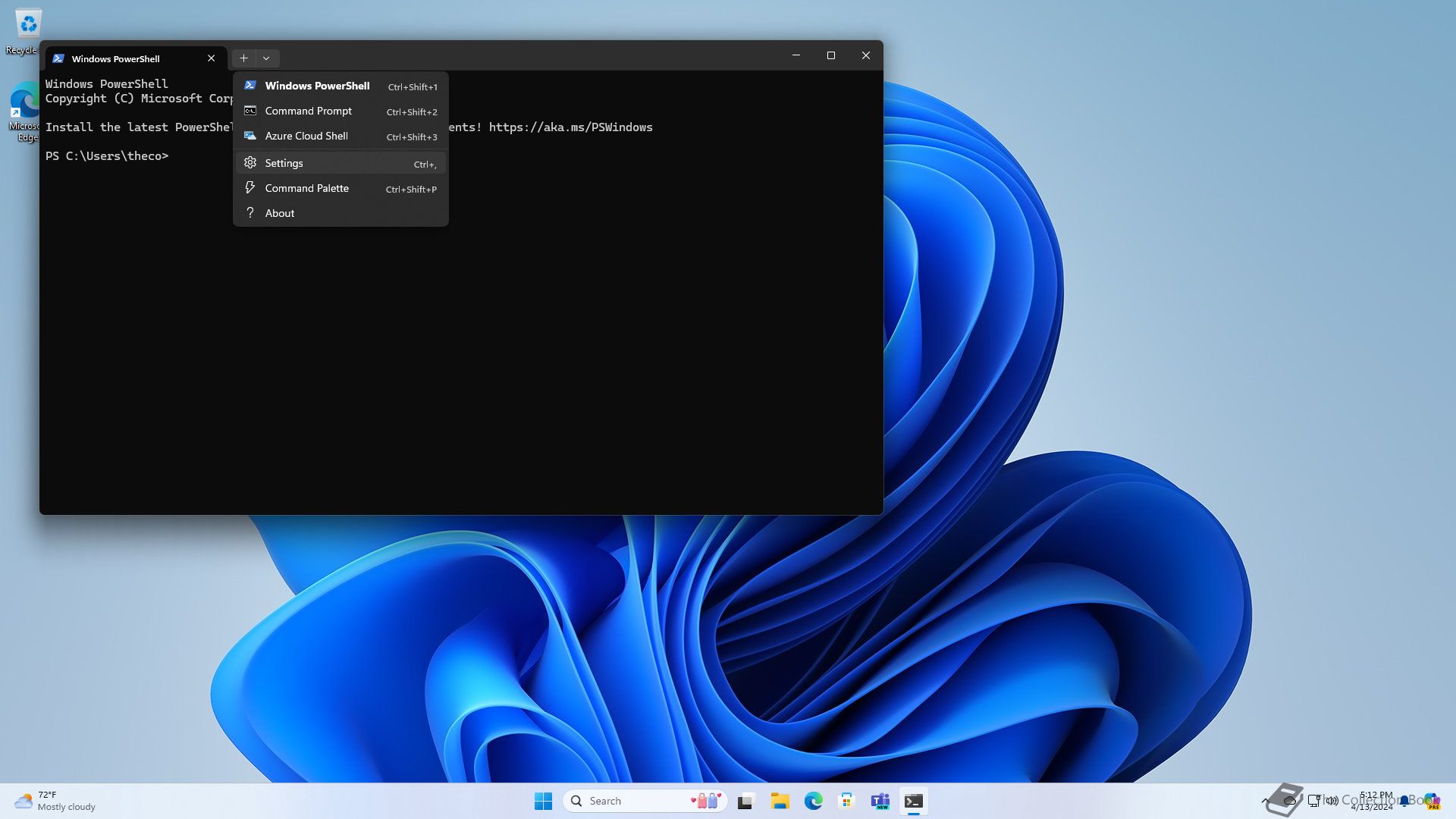
Task: Click the PowerShell icon on the tab
Action: [x=58, y=58]
